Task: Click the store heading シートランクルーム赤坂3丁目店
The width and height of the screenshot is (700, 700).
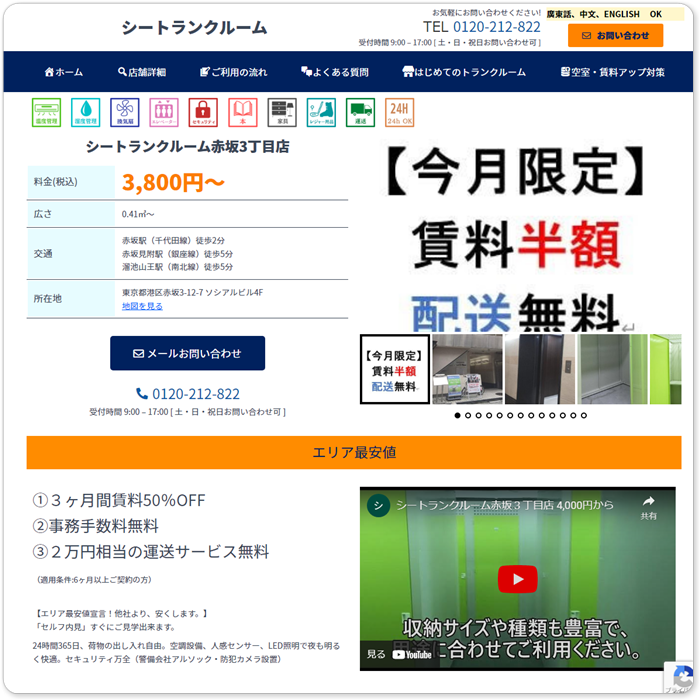Action: click(188, 147)
